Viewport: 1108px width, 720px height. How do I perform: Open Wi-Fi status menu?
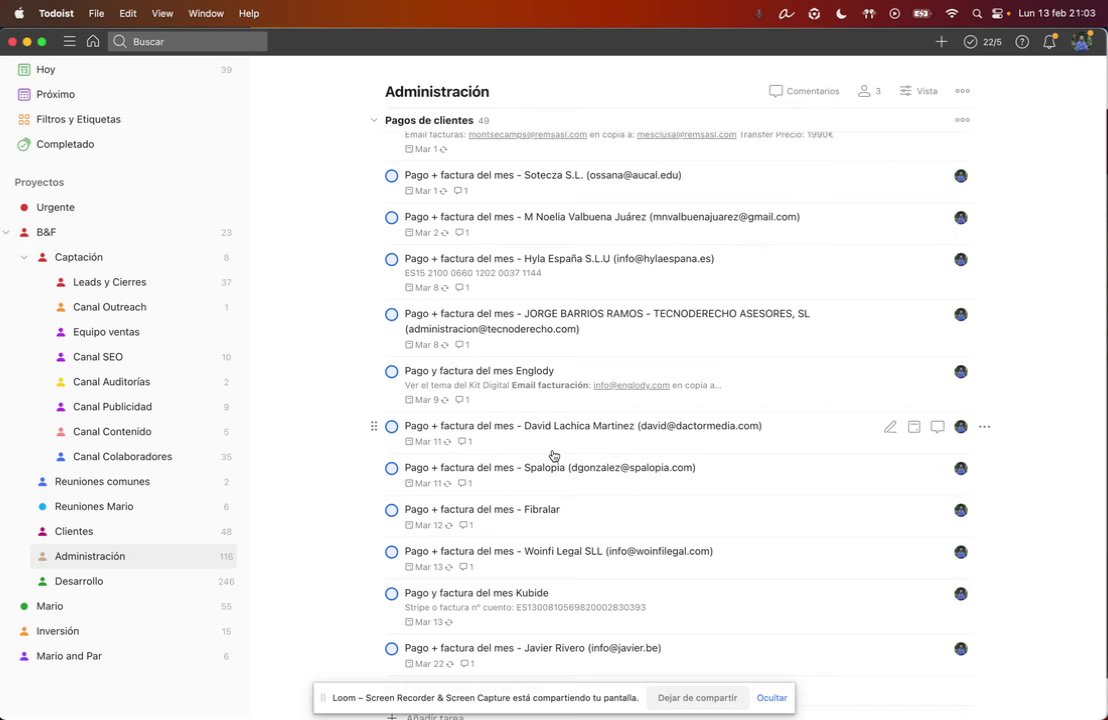click(952, 13)
